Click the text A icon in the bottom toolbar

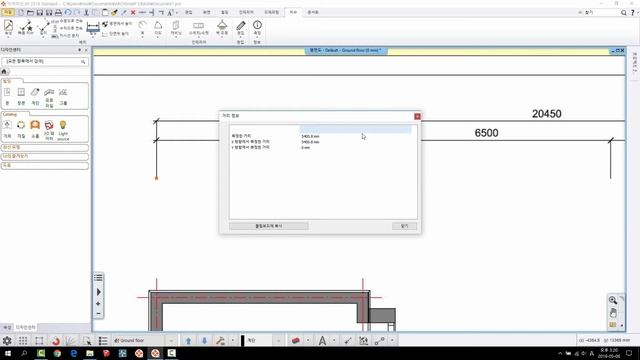(x=322, y=340)
